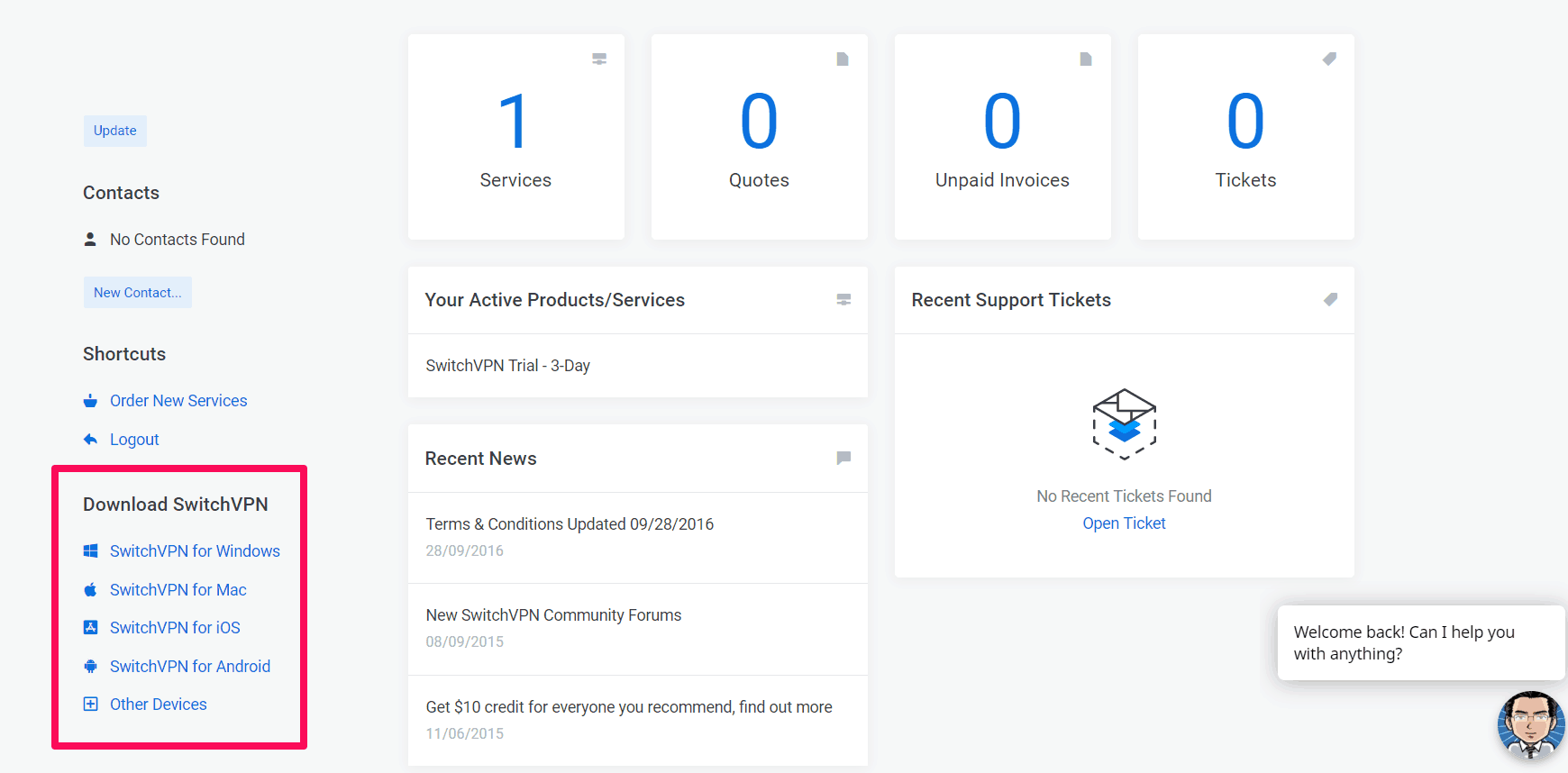Screen dimensions: 1568x773
Task: Click the Logout link
Action: 134,439
